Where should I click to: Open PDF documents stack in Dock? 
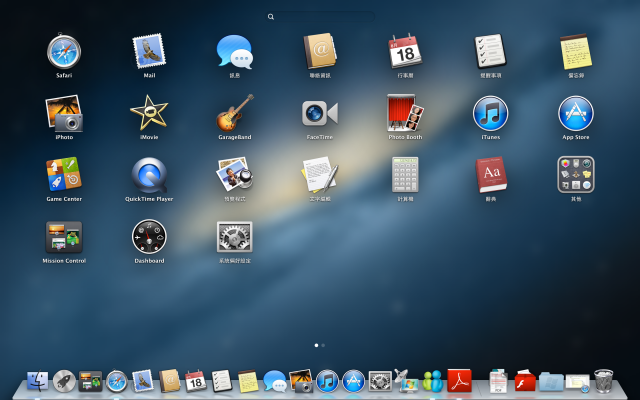coord(498,381)
